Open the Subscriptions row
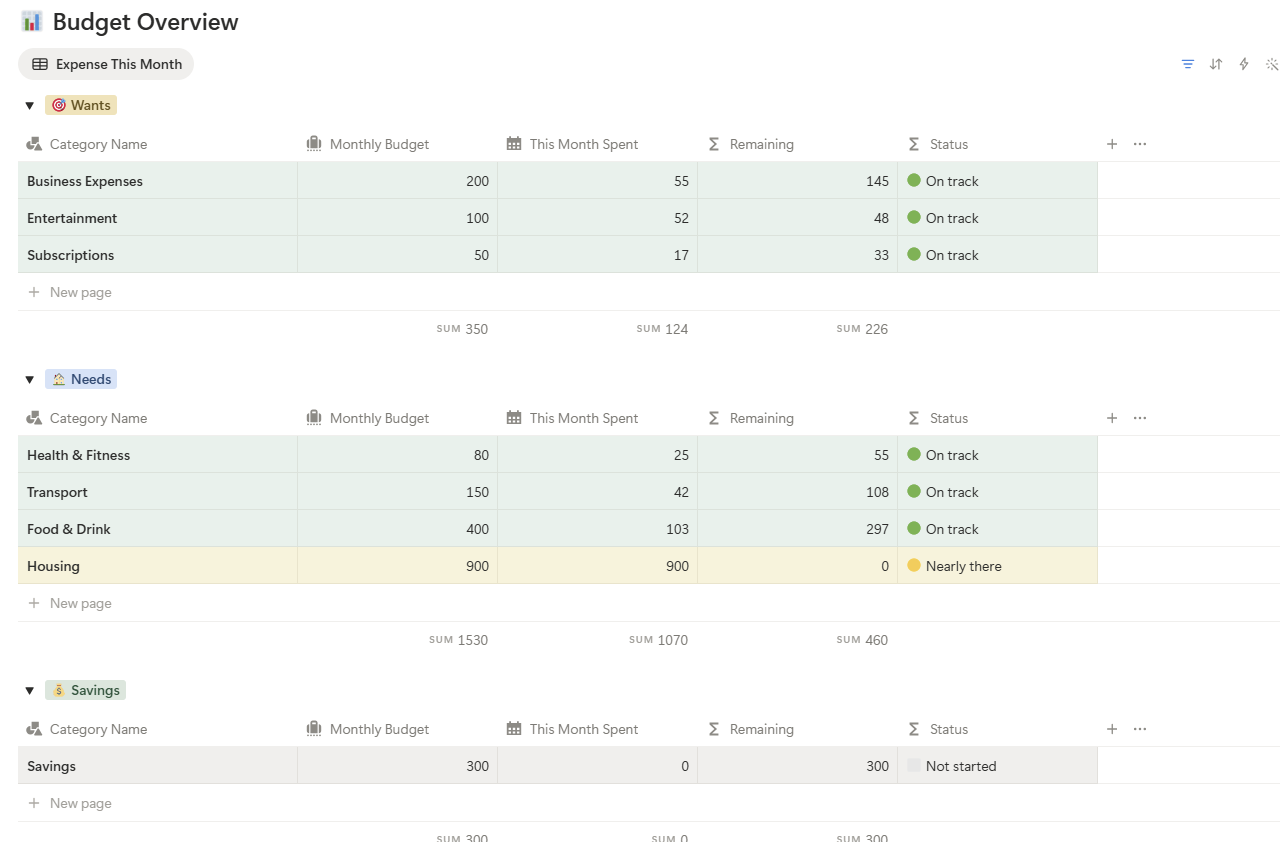 558,255
